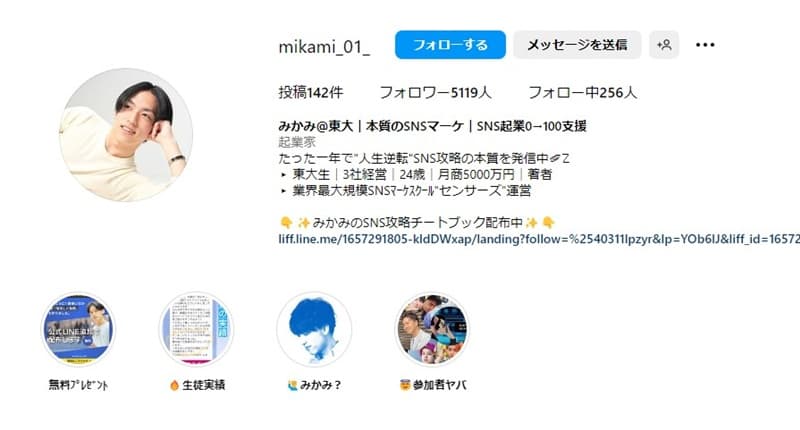Click the メッセージを送信 message button
The height and width of the screenshot is (430, 800).
coord(577,45)
